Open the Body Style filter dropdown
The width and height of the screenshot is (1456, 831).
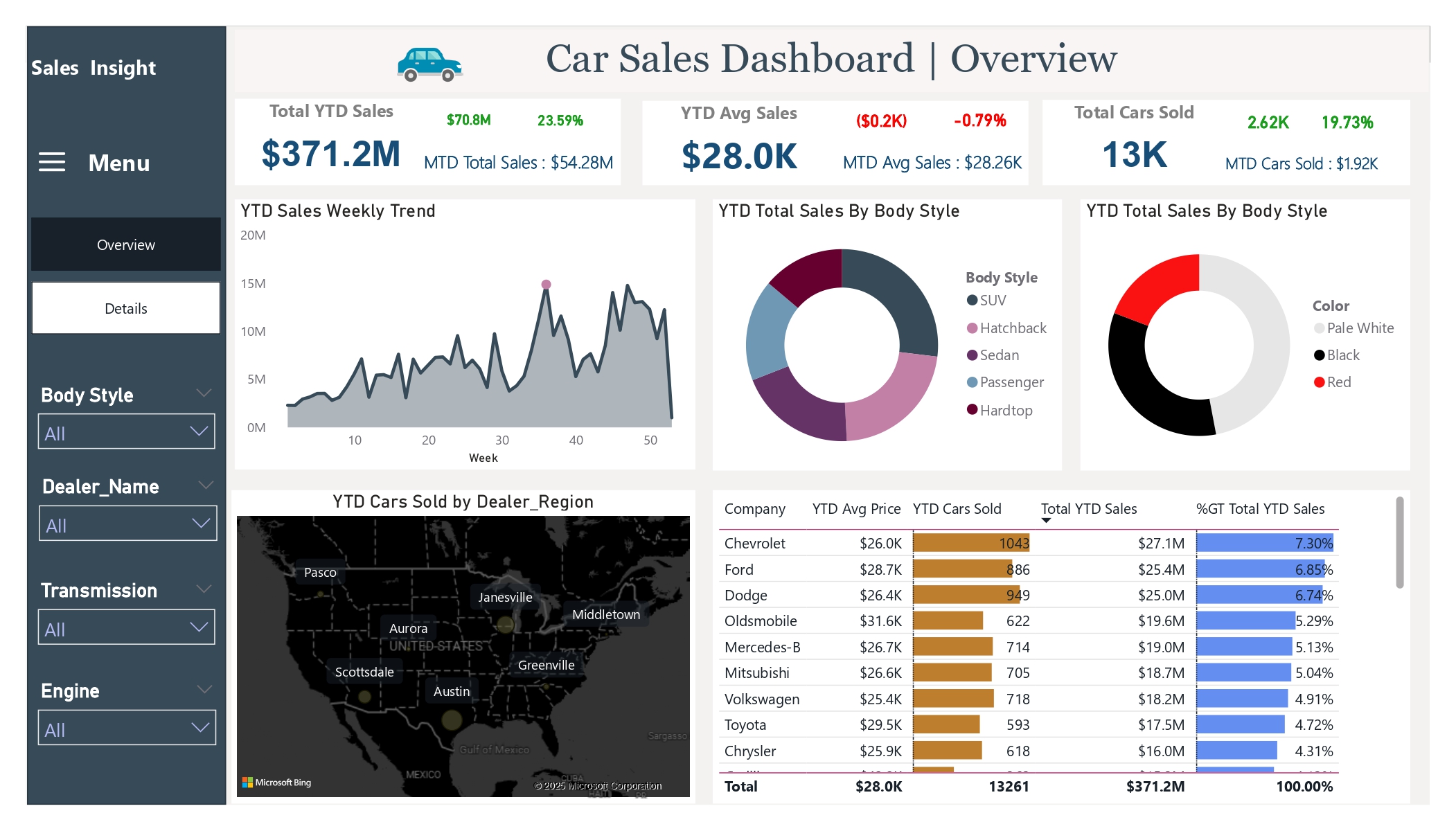pyautogui.click(x=200, y=431)
